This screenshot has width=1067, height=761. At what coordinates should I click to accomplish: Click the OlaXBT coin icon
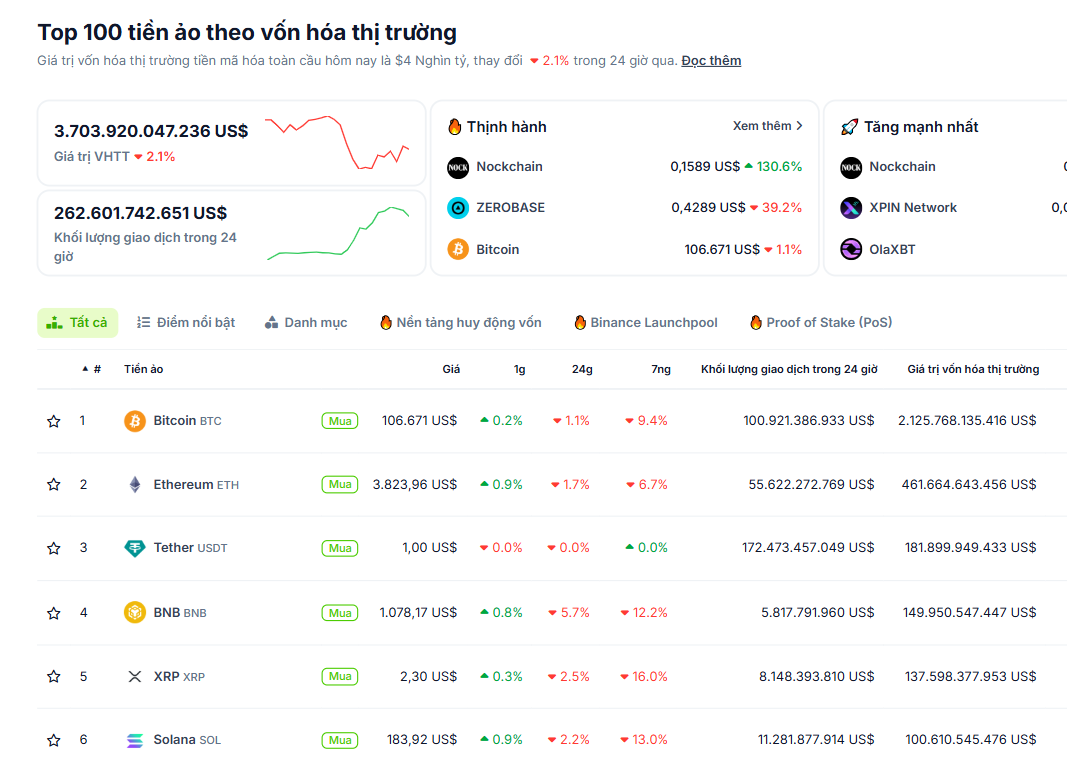(851, 249)
